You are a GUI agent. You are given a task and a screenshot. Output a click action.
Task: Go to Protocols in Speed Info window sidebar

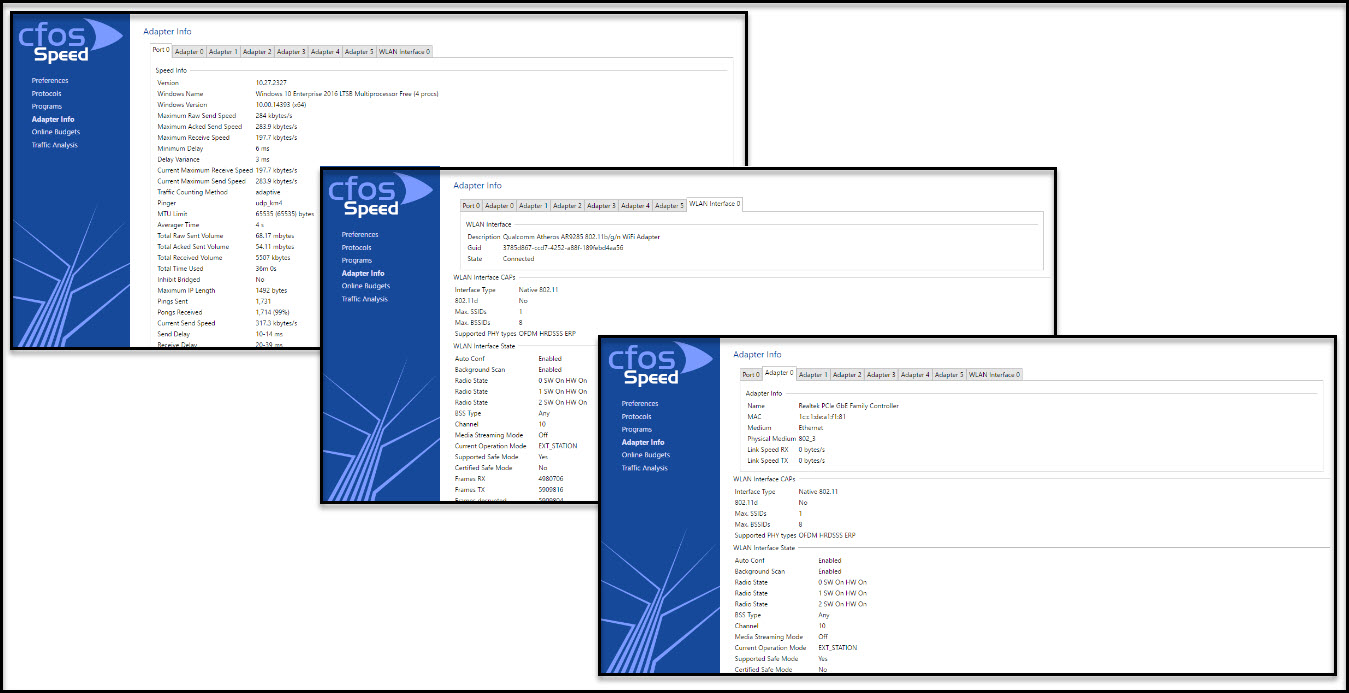pyautogui.click(x=46, y=93)
